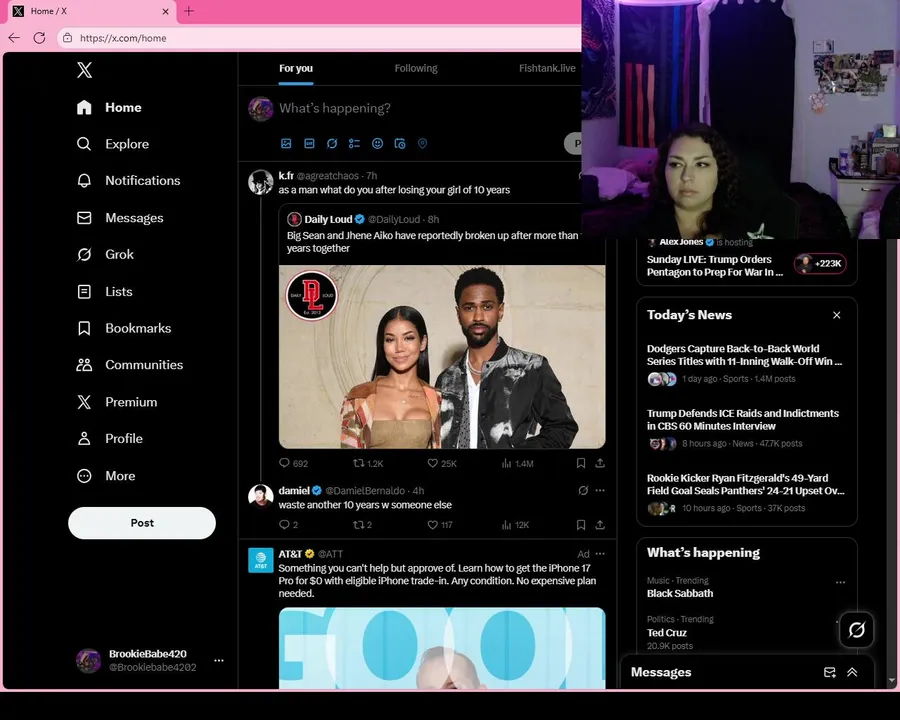Screen dimensions: 900x720
Task: Like damiel's post with 117 likes
Action: (440, 525)
